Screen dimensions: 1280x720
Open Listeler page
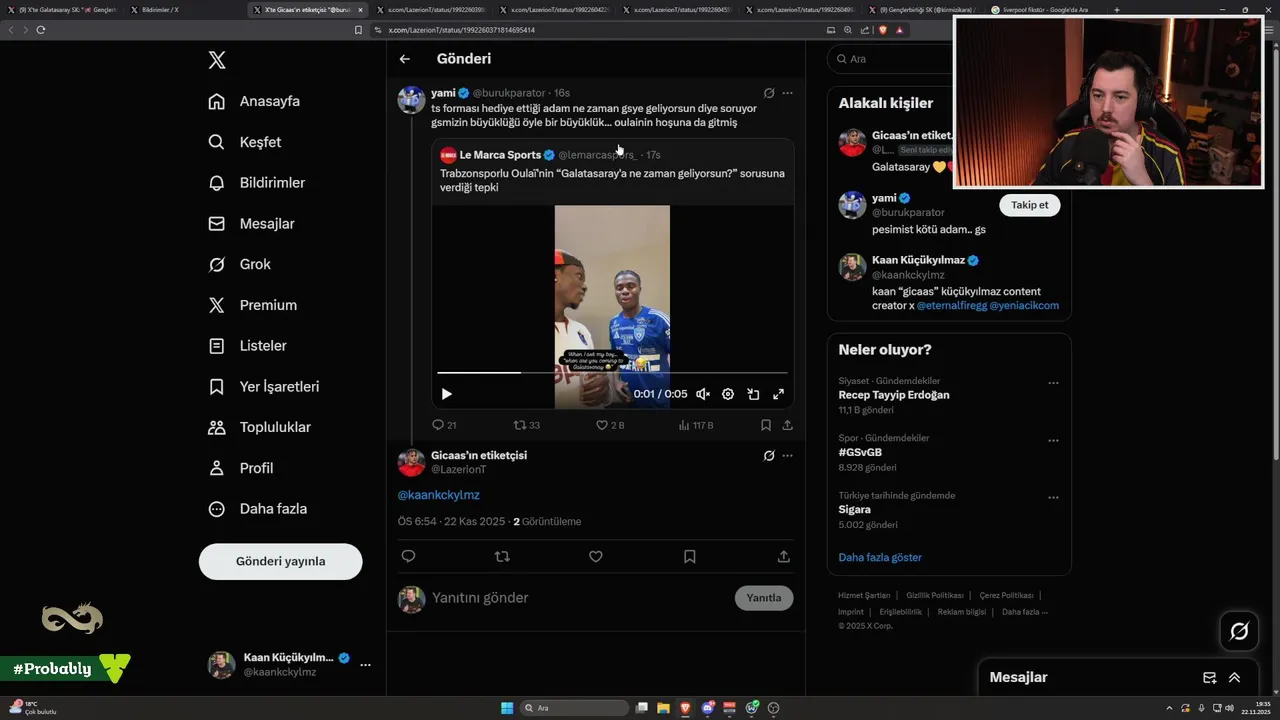[247, 346]
